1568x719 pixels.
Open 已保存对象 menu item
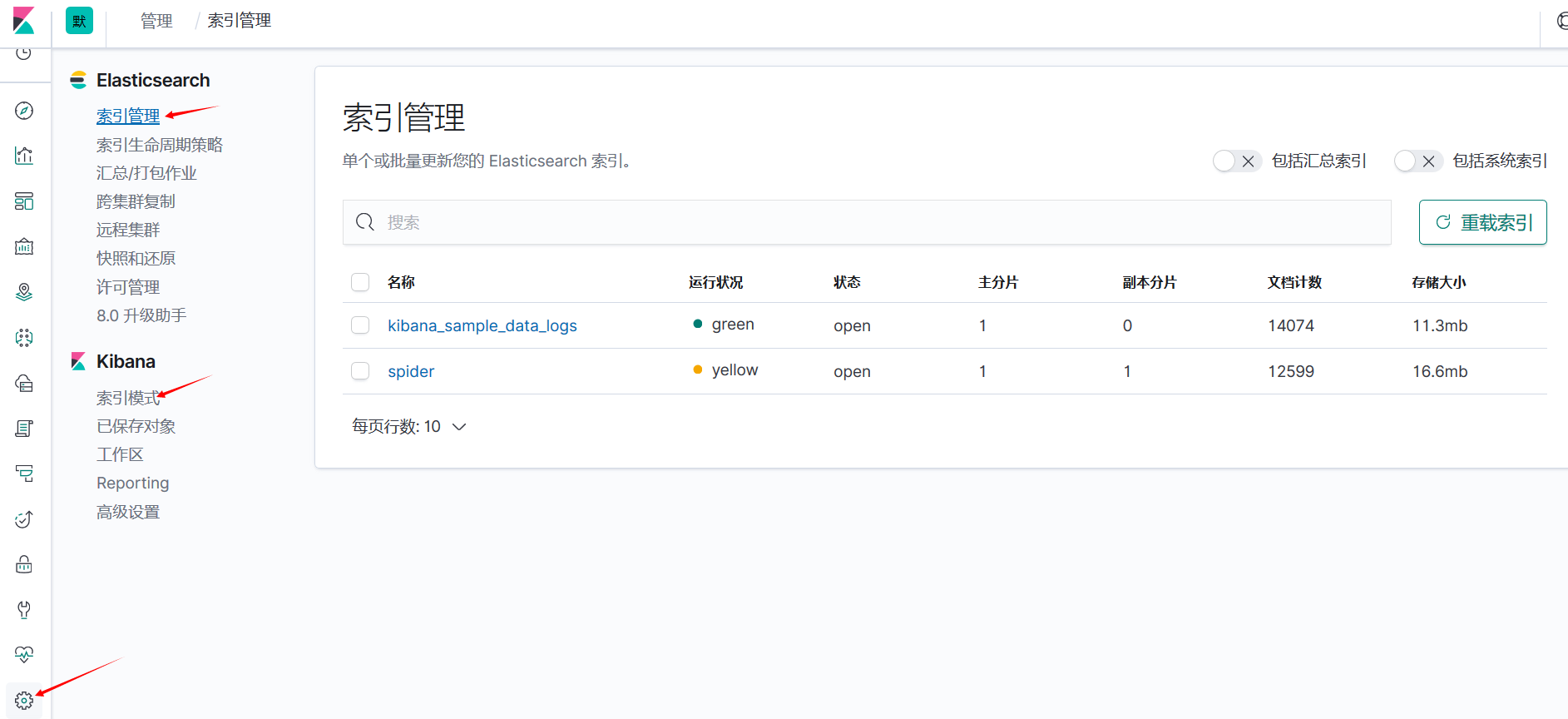(x=136, y=426)
